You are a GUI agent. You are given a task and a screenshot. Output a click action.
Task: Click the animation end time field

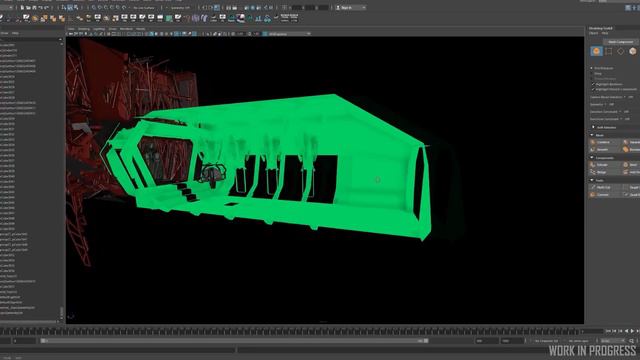click(512, 341)
